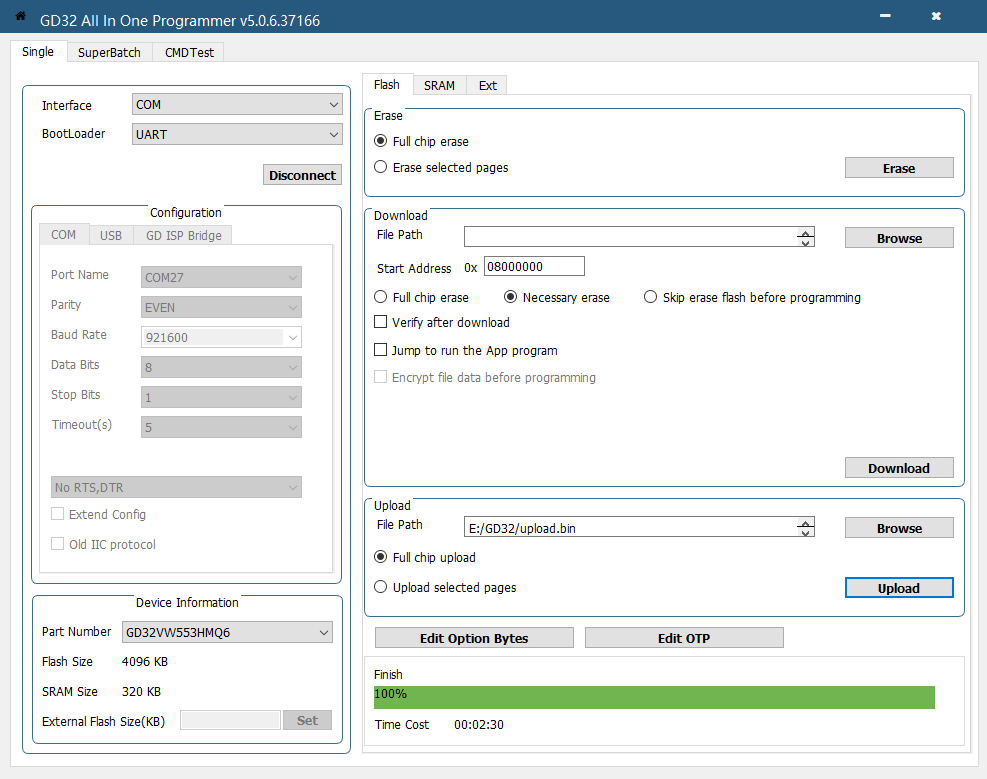This screenshot has width=987, height=779.
Task: Open the Ext tab
Action: point(487,85)
